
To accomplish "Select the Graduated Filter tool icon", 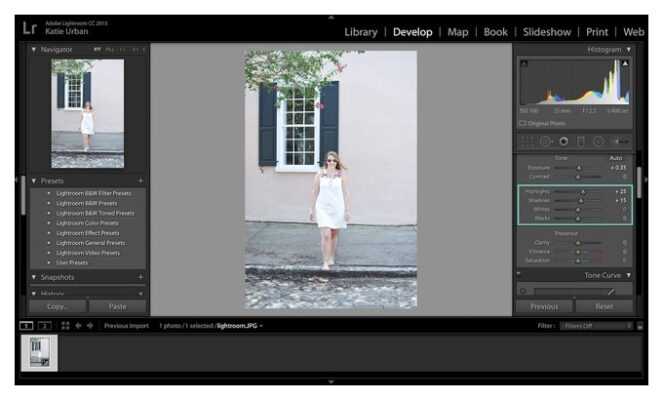I will (x=581, y=142).
